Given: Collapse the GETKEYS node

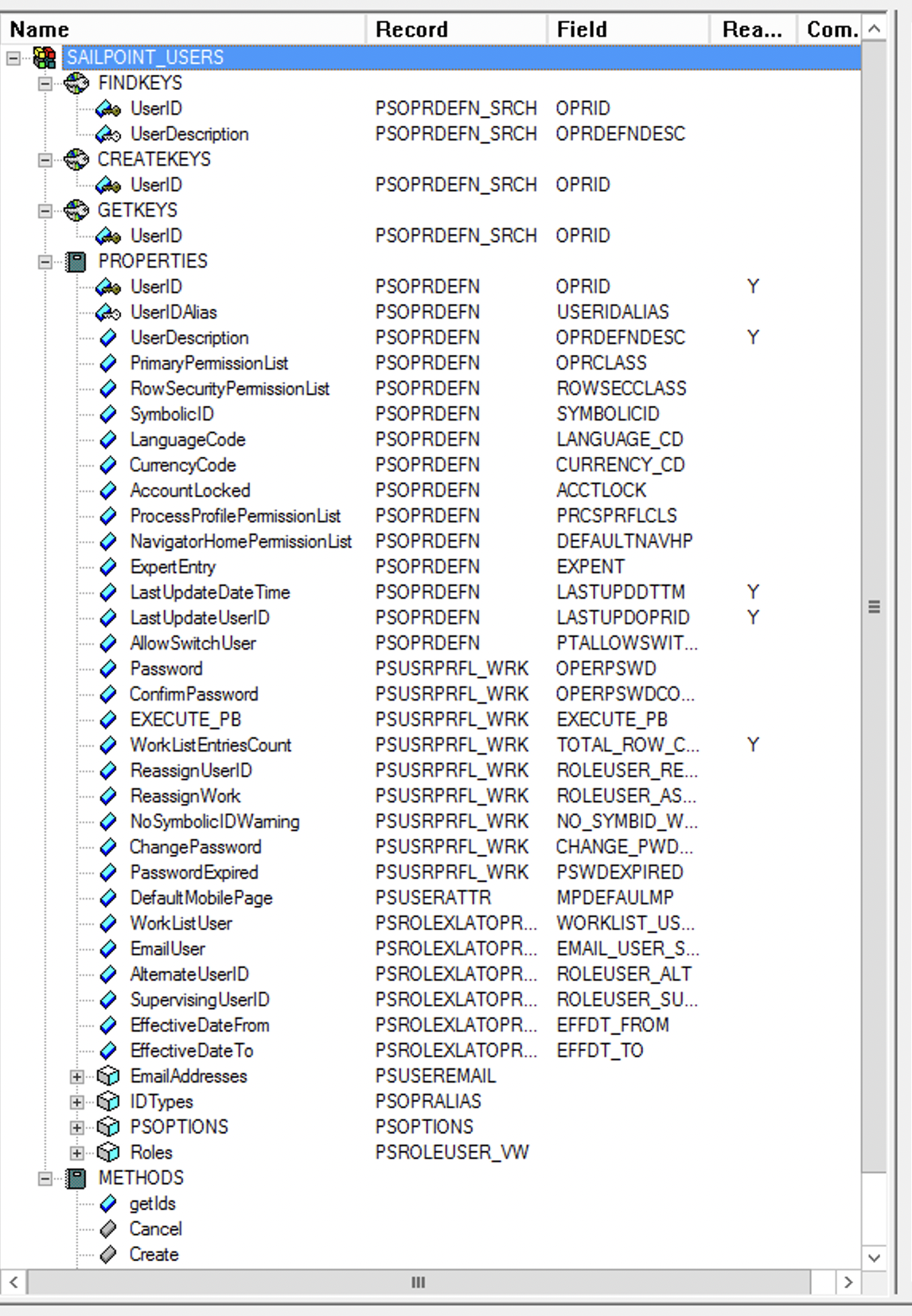Looking at the screenshot, I should point(45,210).
